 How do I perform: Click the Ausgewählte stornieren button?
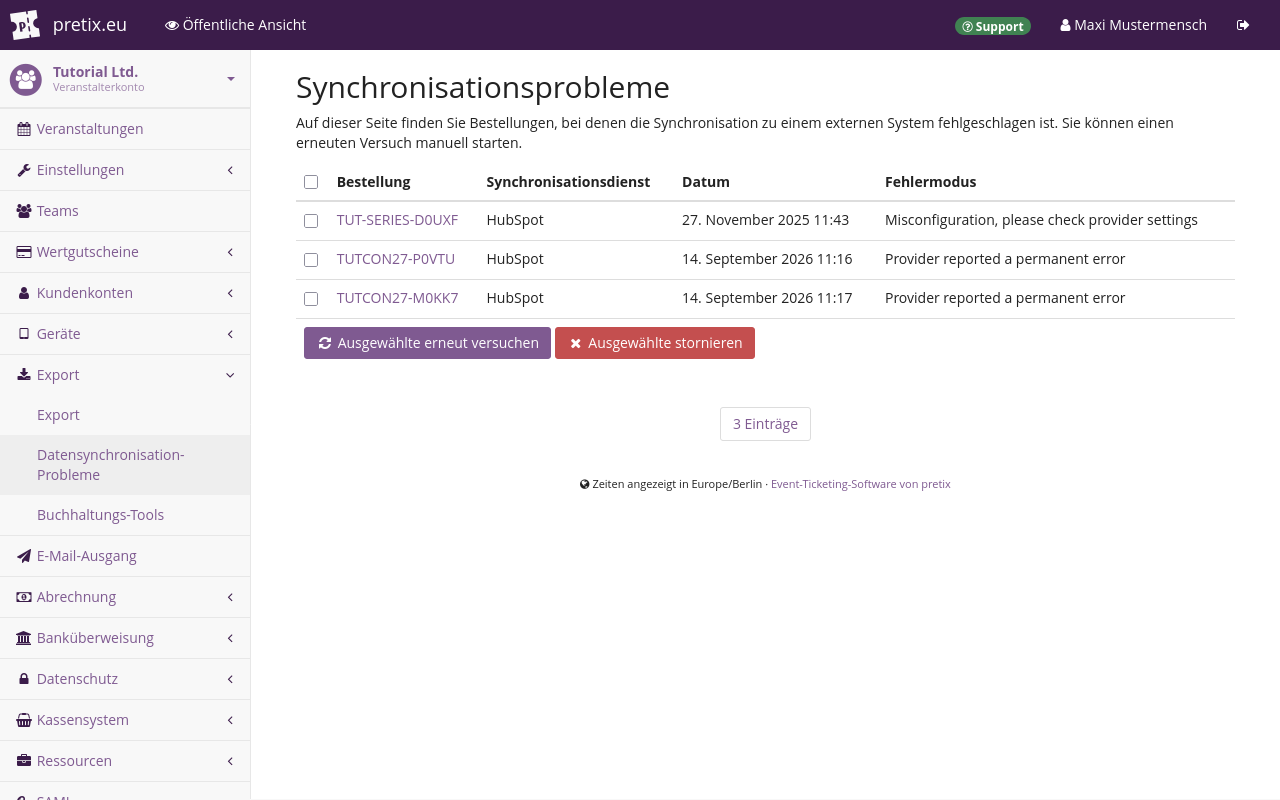pos(655,343)
